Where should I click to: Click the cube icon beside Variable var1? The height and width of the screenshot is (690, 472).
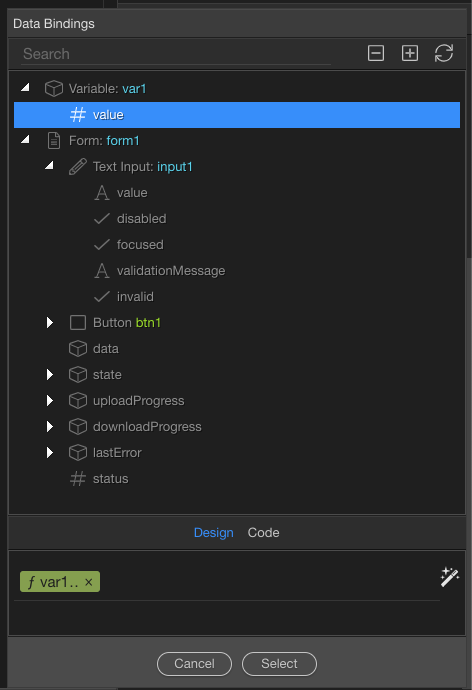click(x=54, y=88)
